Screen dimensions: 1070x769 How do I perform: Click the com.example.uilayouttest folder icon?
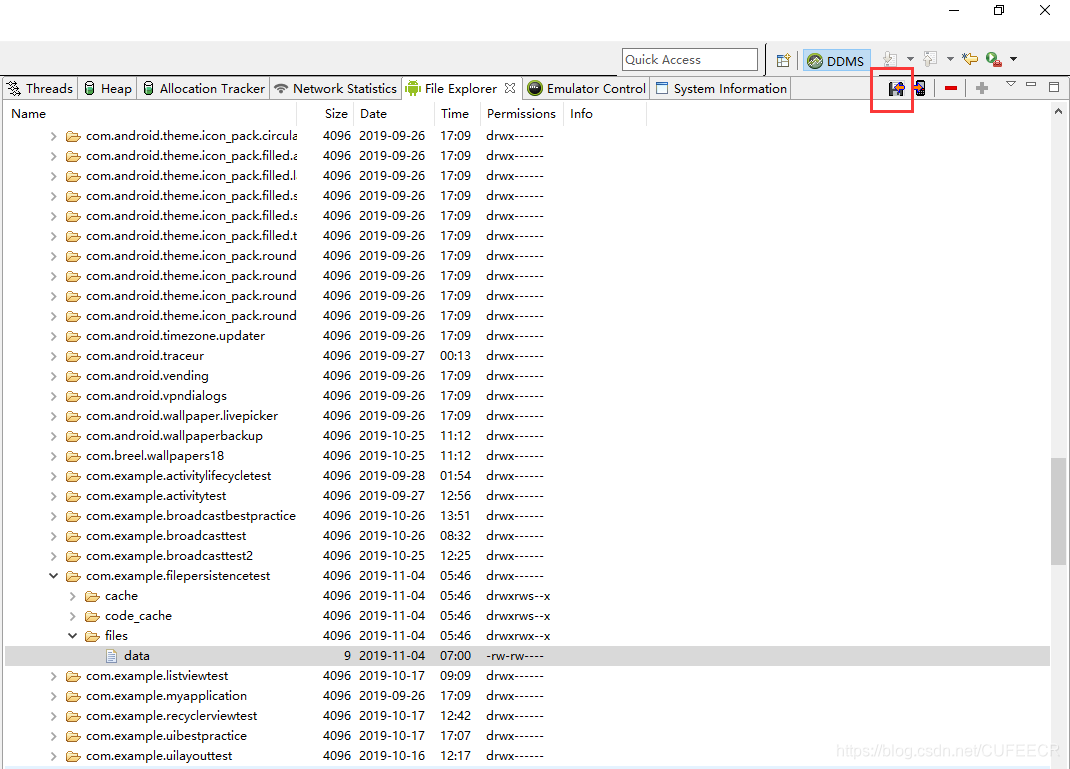[73, 756]
